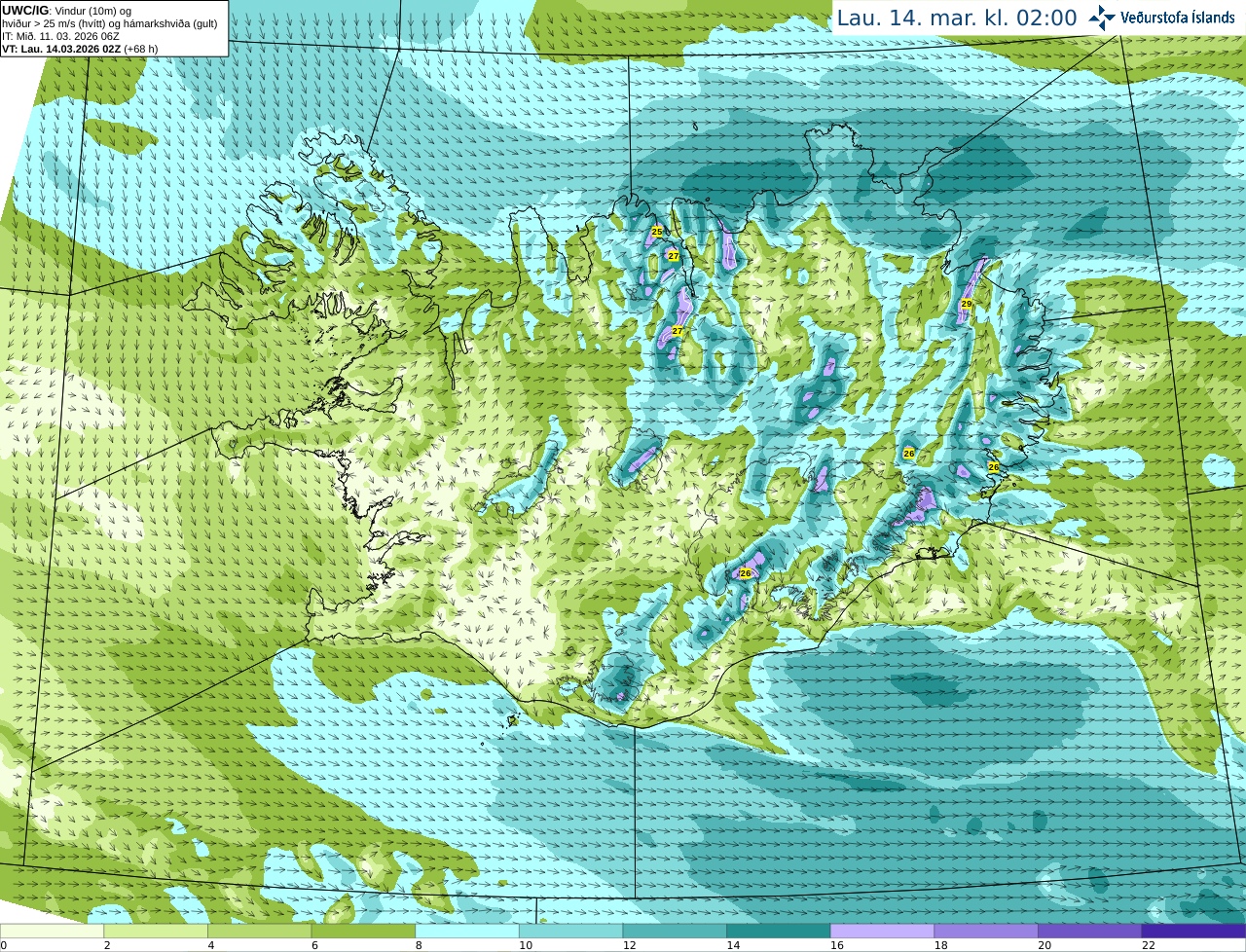Click the yellow gust marker labeled 25
Viewport: 1246px width, 952px height.
[657, 232]
